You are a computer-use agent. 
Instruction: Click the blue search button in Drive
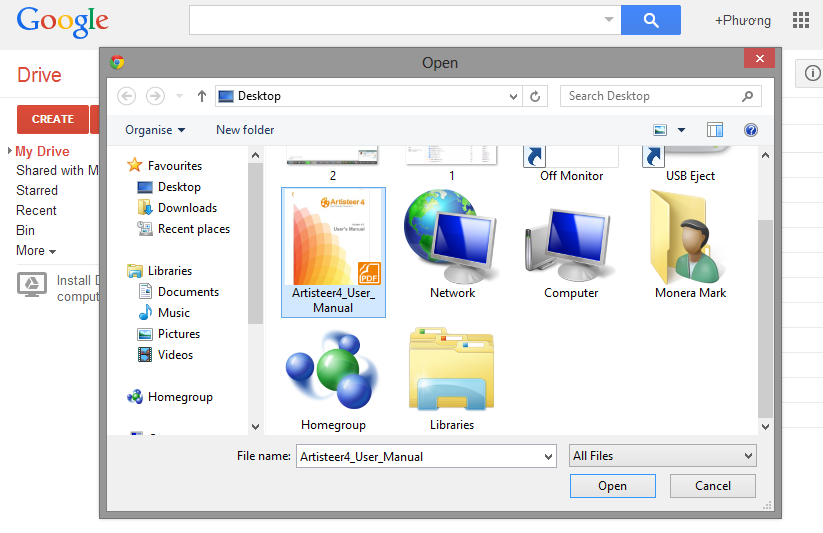[x=651, y=20]
